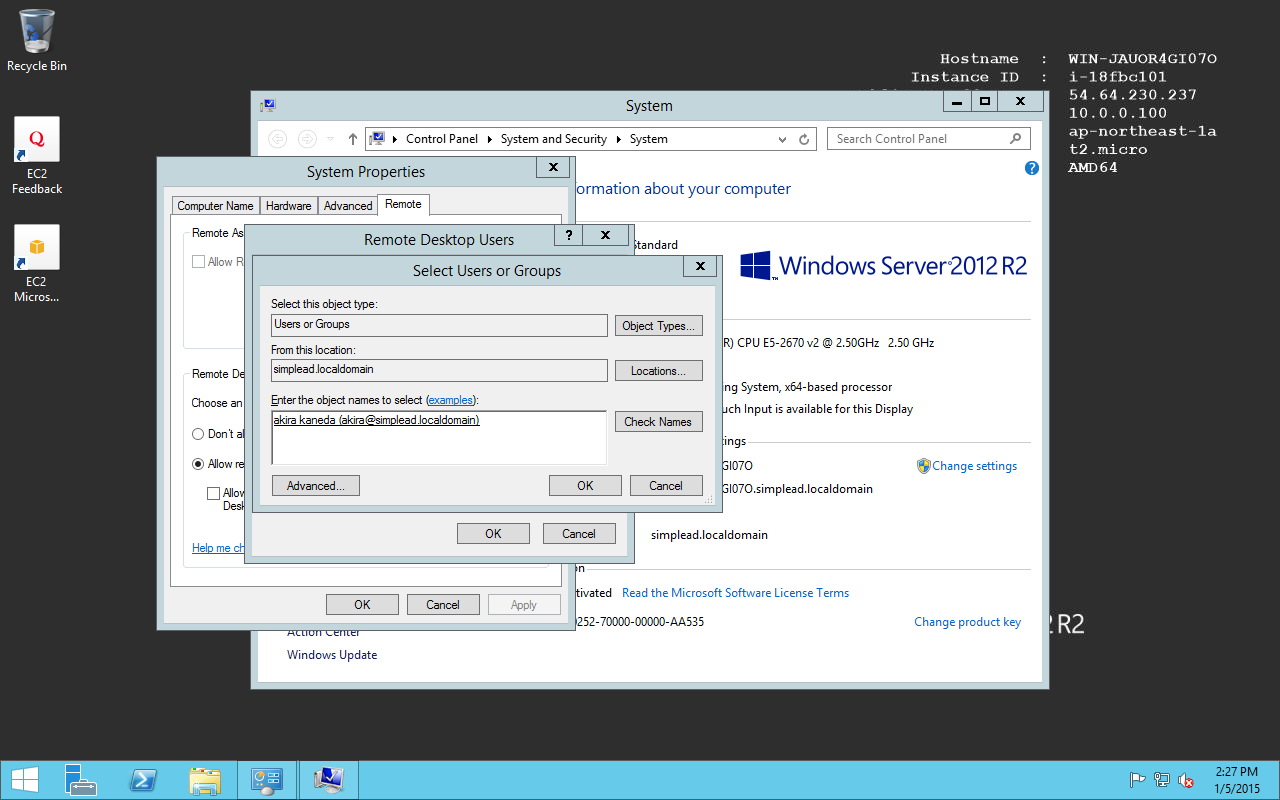Open the examples link
The image size is (1280, 800).
451,400
